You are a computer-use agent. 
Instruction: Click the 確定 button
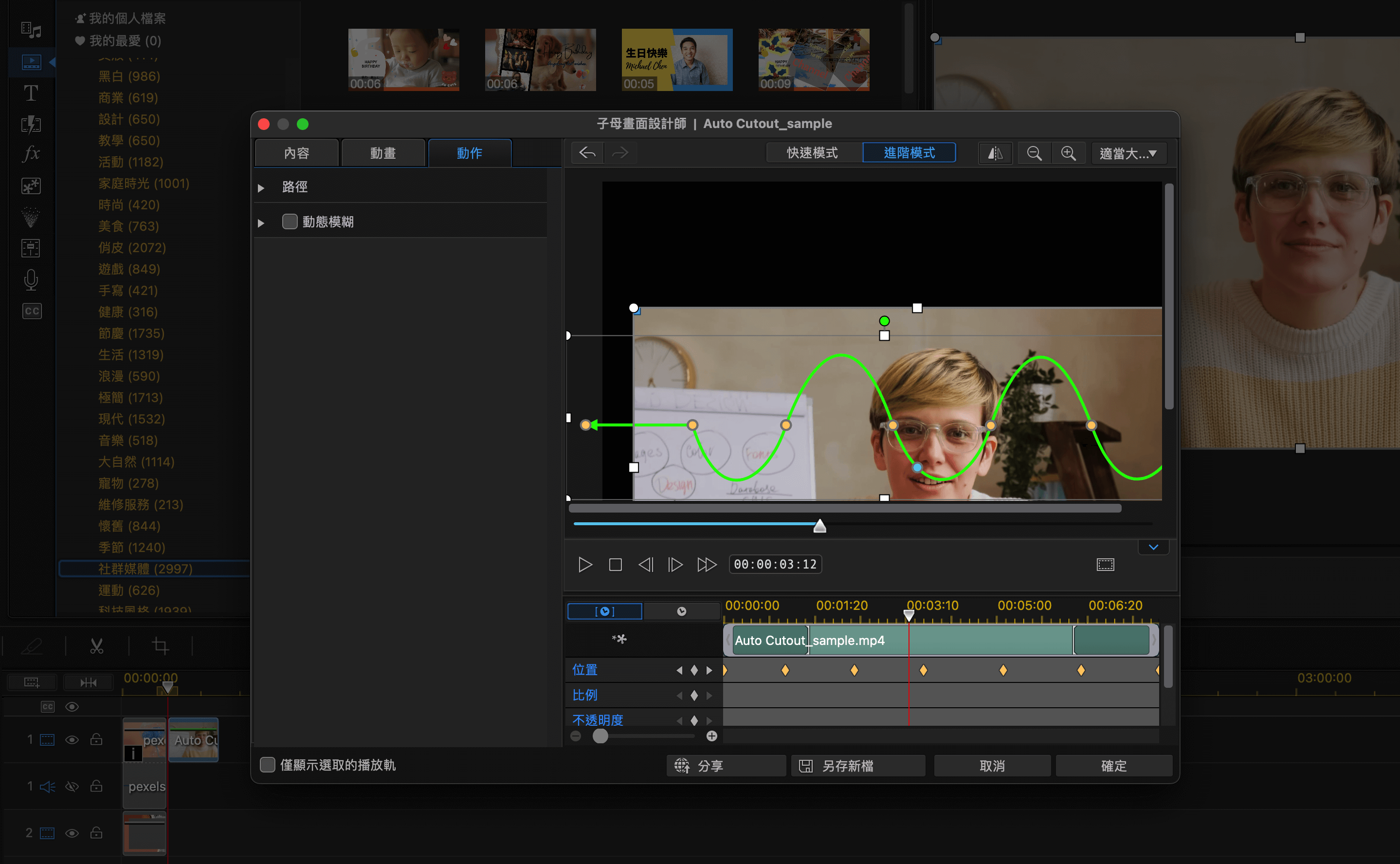pyautogui.click(x=1114, y=766)
